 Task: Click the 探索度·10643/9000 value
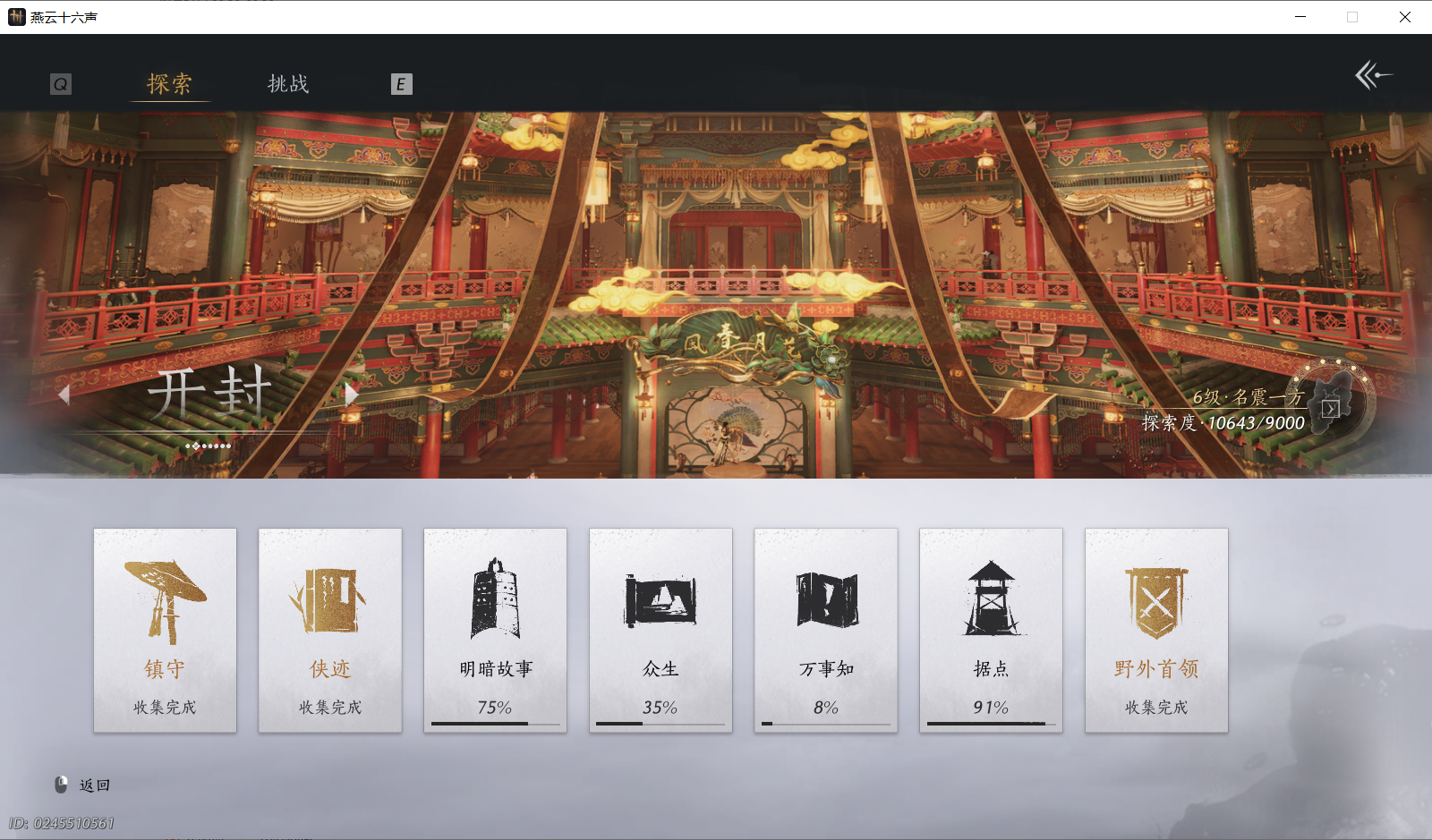pyautogui.click(x=1223, y=423)
